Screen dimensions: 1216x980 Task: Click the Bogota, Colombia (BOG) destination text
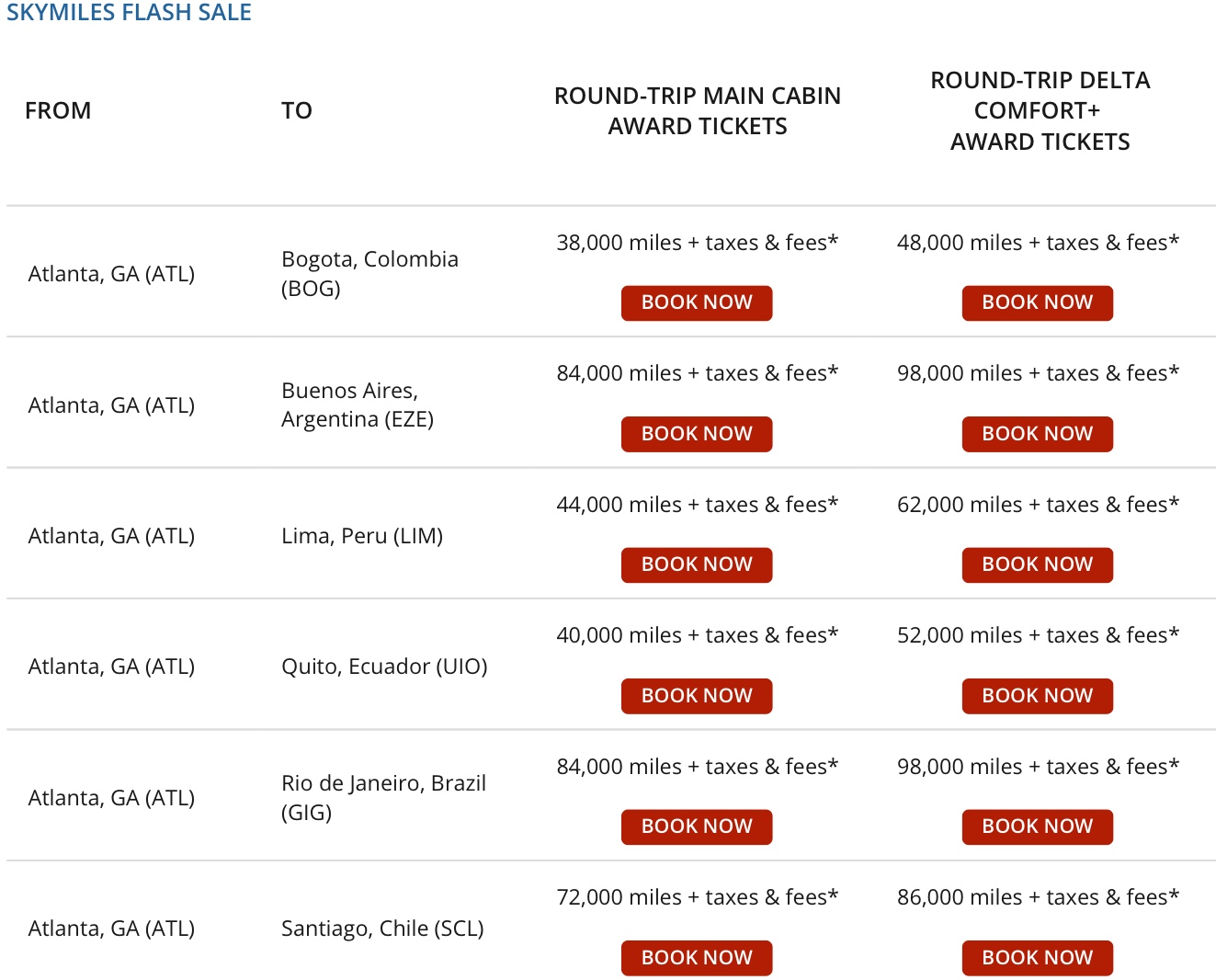369,273
